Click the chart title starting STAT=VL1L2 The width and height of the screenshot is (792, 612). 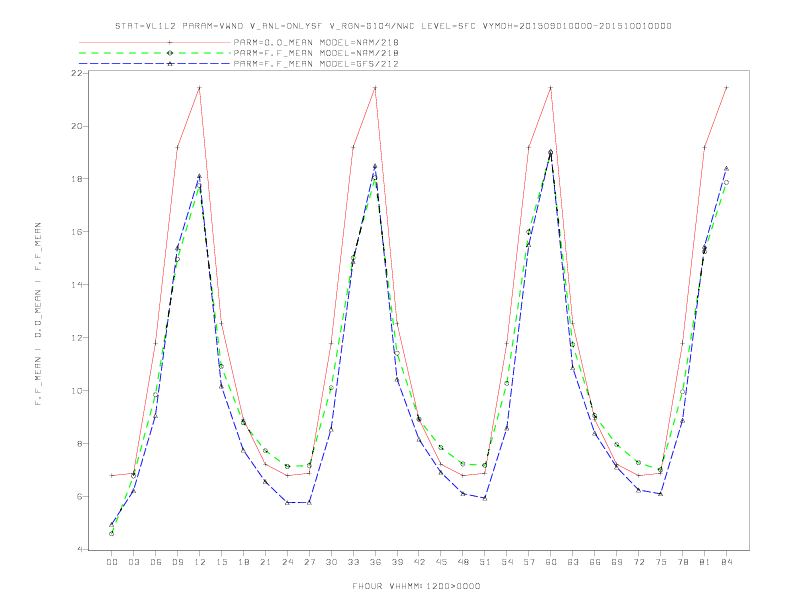tap(393, 26)
